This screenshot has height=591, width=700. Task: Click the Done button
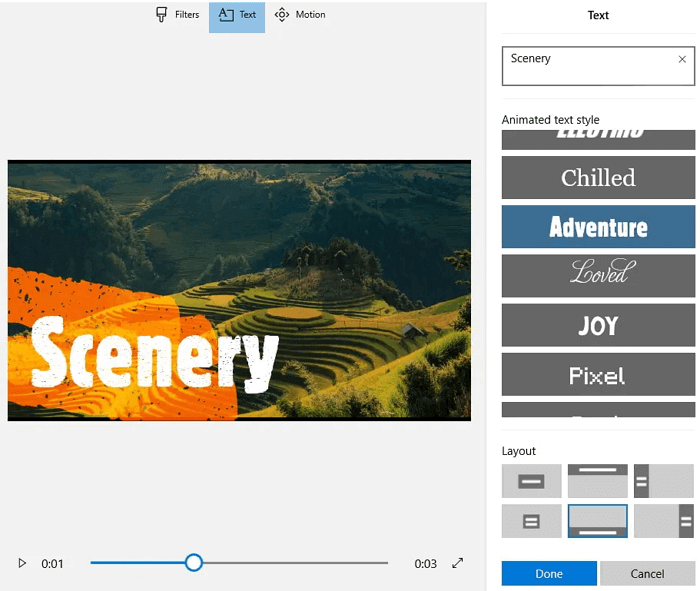pyautogui.click(x=549, y=574)
